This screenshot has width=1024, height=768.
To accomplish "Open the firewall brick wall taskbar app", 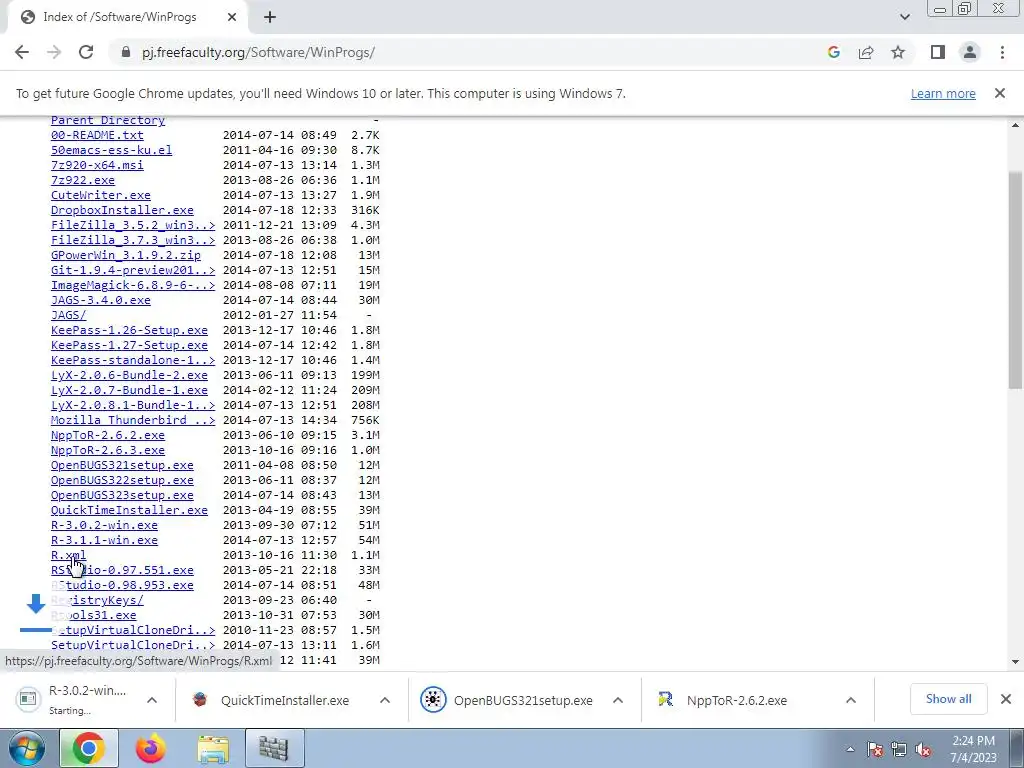I will [274, 748].
